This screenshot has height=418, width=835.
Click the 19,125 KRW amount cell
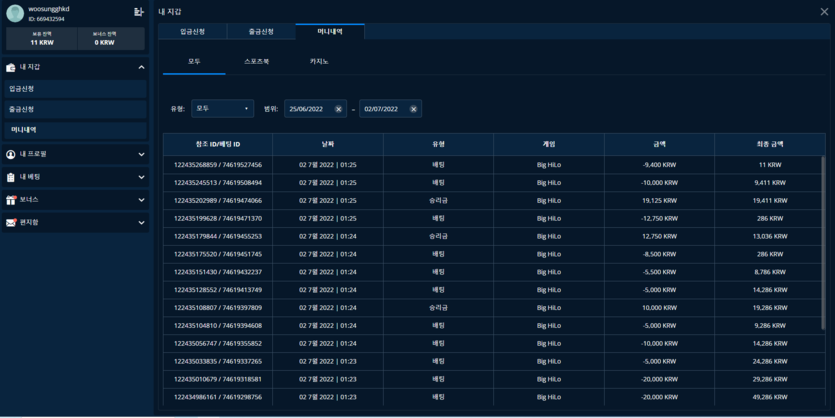click(x=659, y=201)
